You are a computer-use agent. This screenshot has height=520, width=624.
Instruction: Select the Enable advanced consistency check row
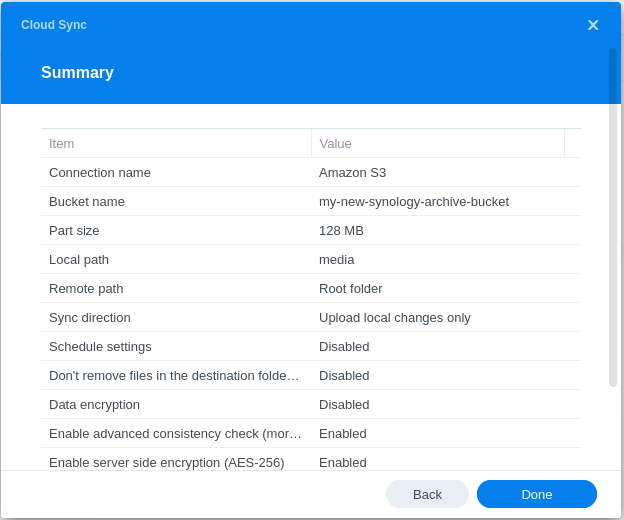pyautogui.click(x=175, y=433)
